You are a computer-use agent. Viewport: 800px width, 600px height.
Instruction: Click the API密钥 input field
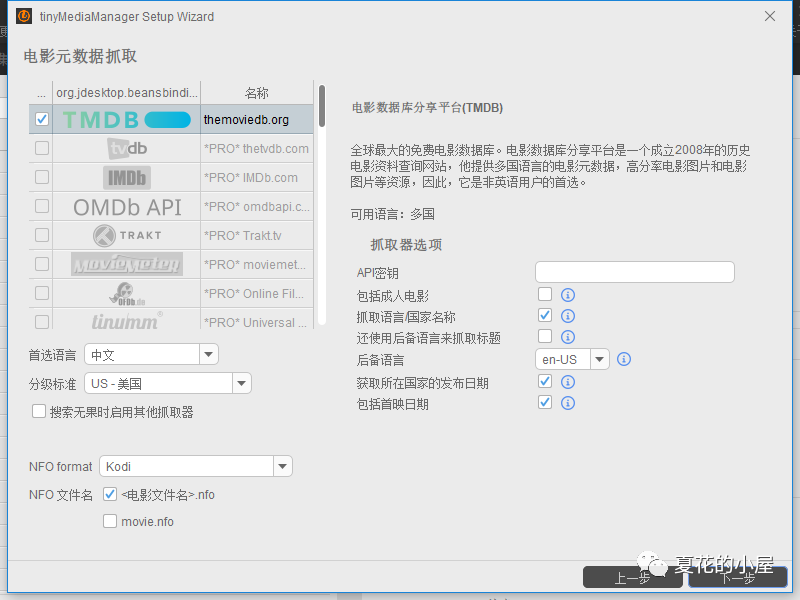point(634,272)
